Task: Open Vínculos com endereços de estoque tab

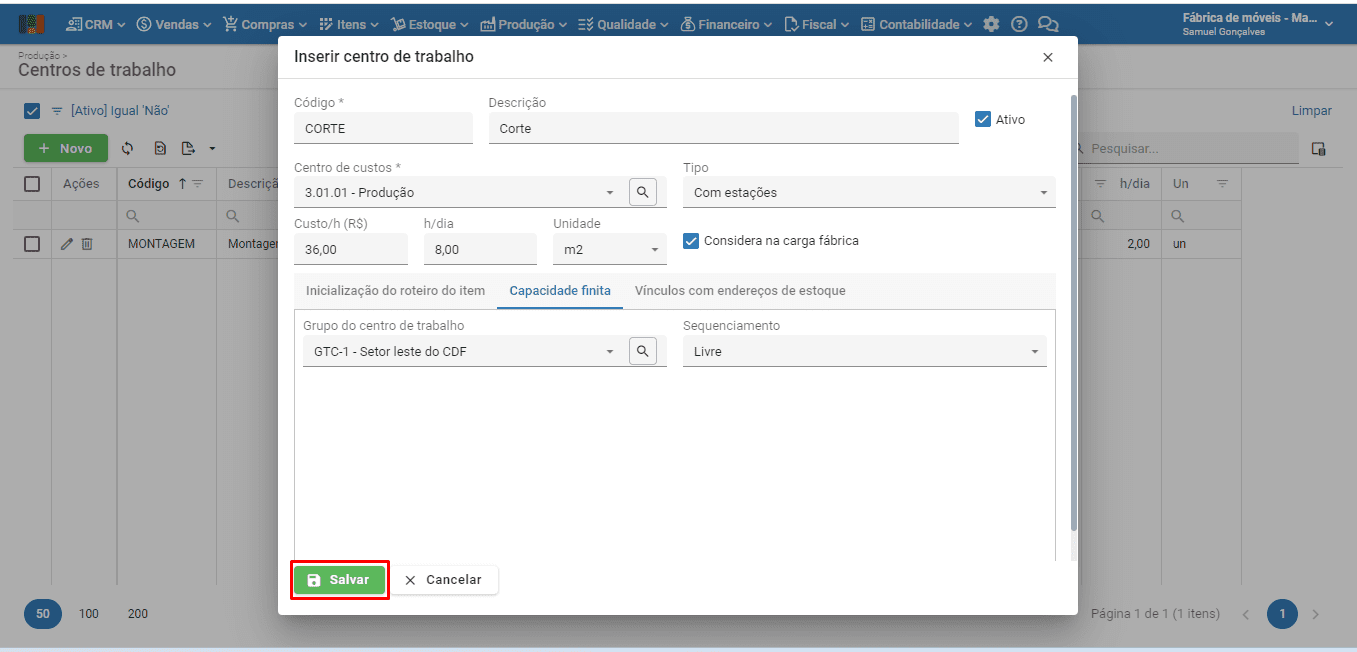Action: click(740, 291)
